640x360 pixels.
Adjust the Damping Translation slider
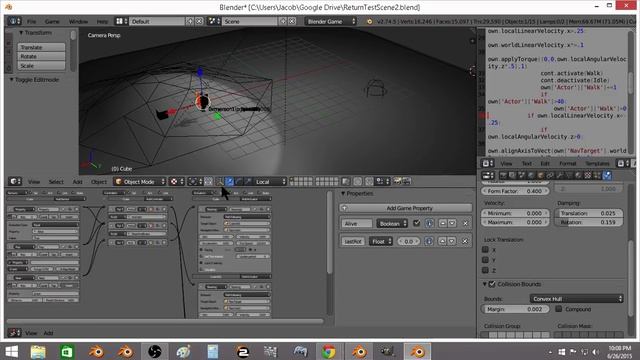pyautogui.click(x=589, y=213)
